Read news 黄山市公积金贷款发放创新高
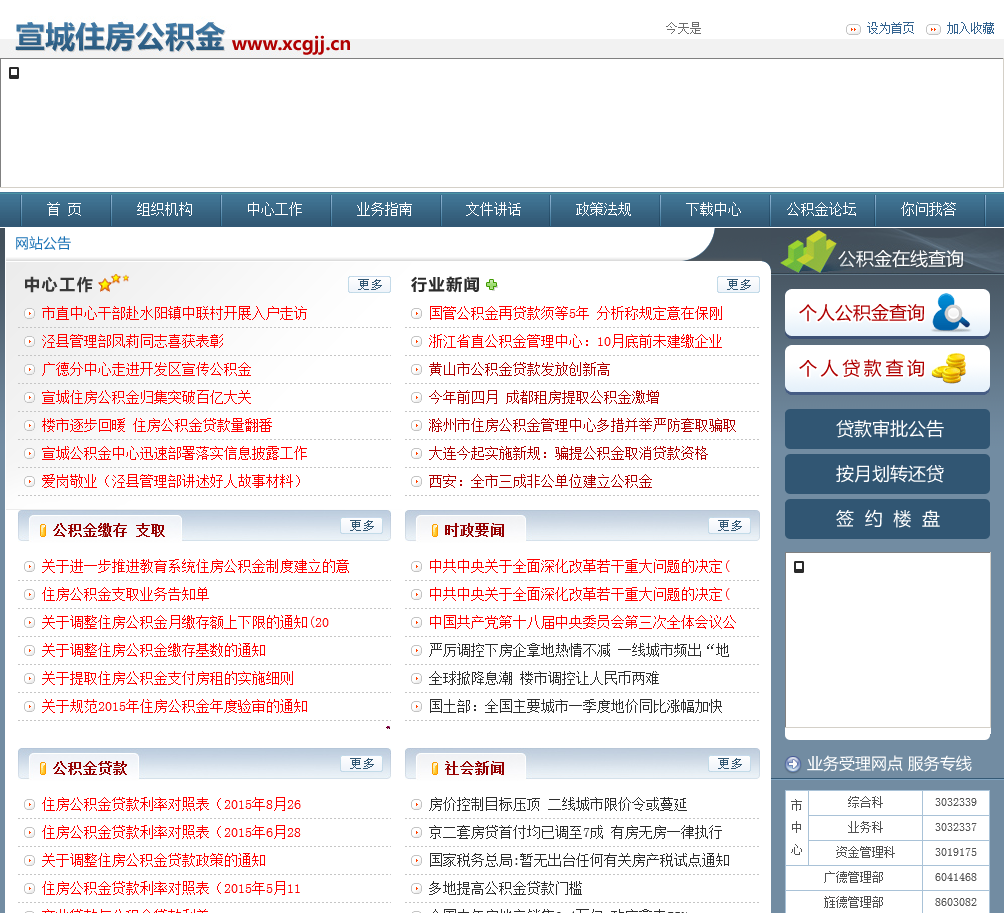Viewport: 1004px width, 913px height. pyautogui.click(x=519, y=369)
